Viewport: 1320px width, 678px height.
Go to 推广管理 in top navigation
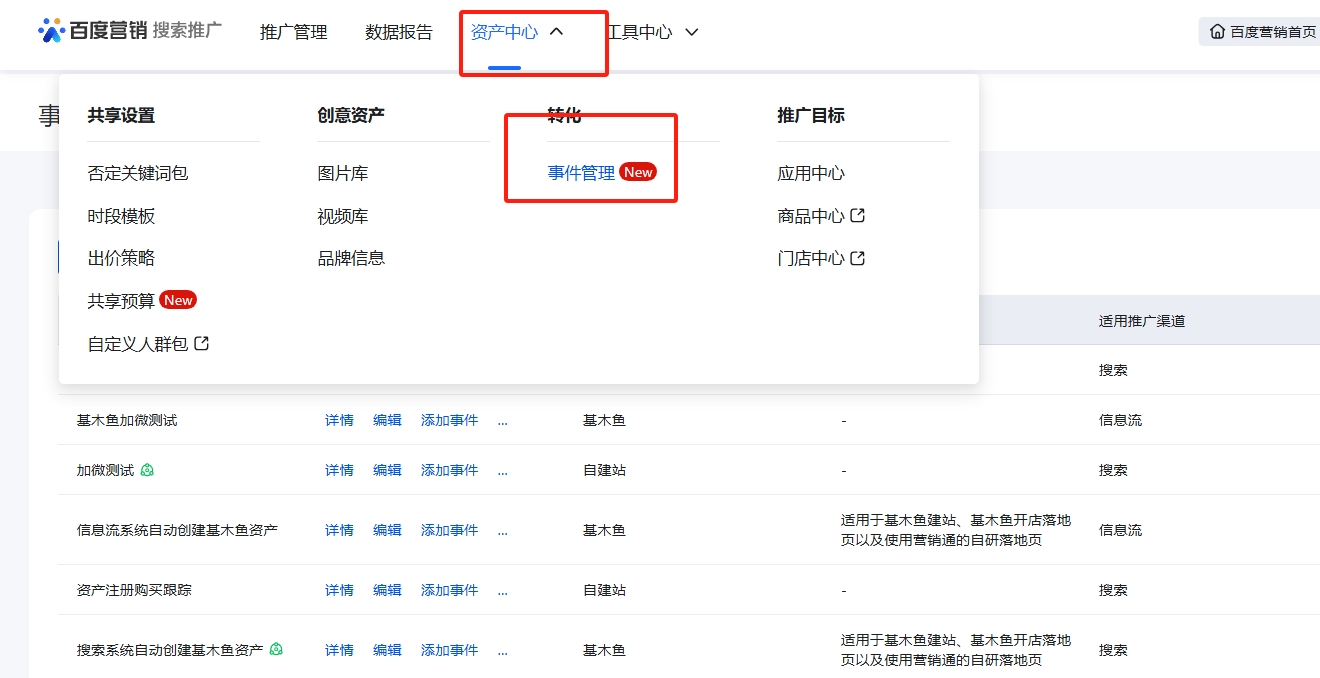point(293,32)
